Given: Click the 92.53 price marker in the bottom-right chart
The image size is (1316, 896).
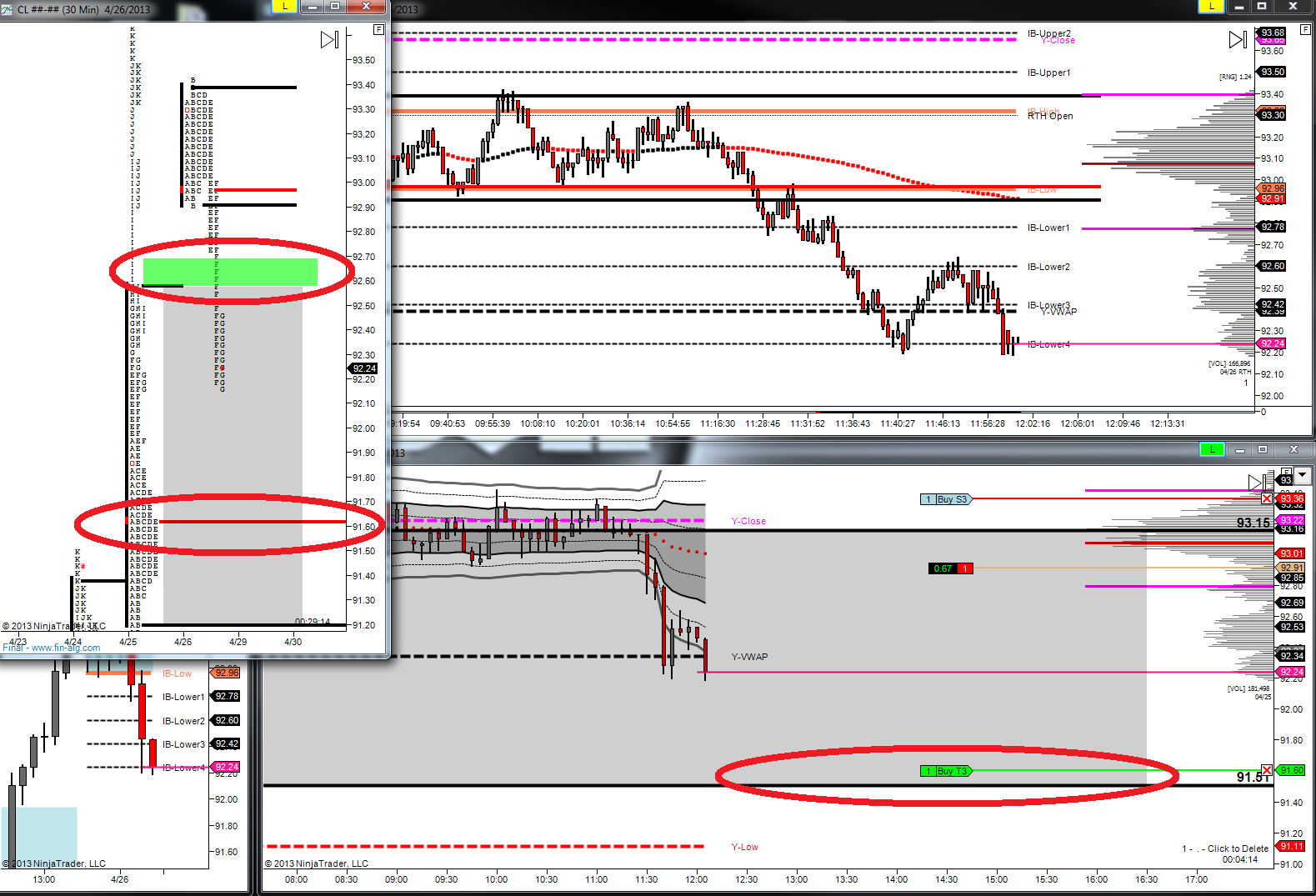Looking at the screenshot, I should click(x=1291, y=627).
